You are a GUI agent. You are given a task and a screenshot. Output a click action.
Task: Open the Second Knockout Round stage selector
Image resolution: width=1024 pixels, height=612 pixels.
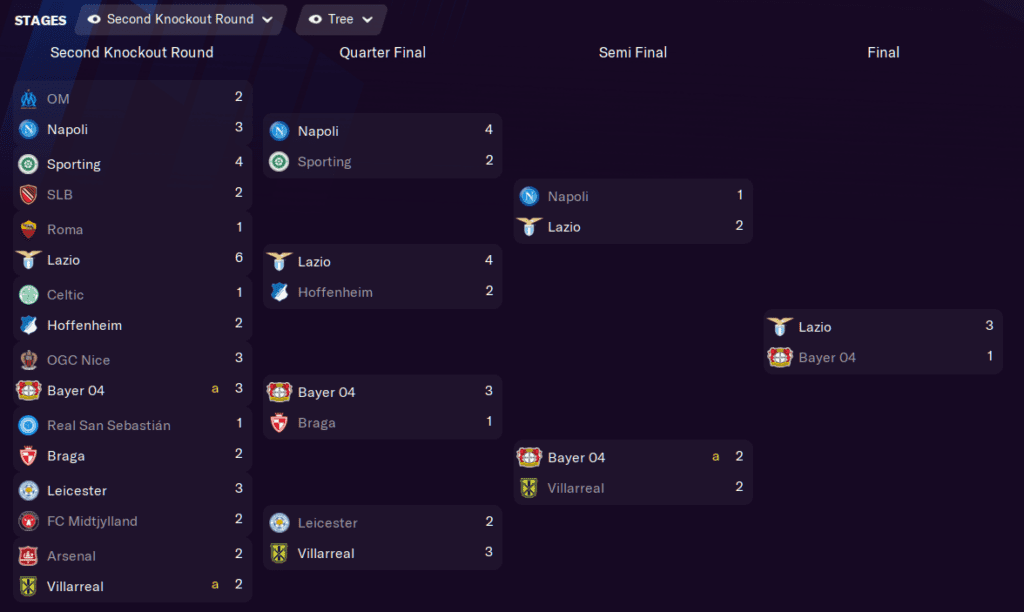180,19
